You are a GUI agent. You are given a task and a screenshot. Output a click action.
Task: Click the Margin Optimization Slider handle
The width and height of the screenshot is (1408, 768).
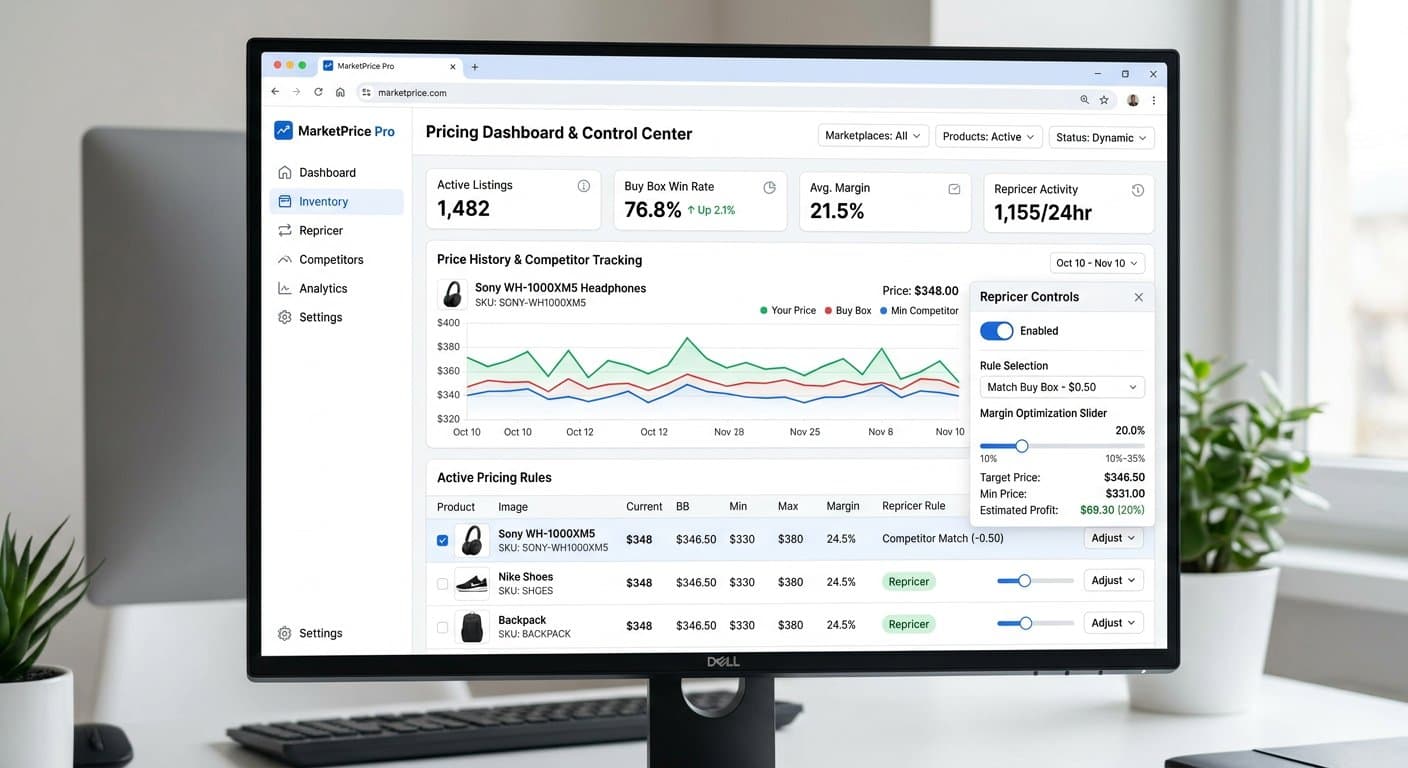(x=1021, y=446)
